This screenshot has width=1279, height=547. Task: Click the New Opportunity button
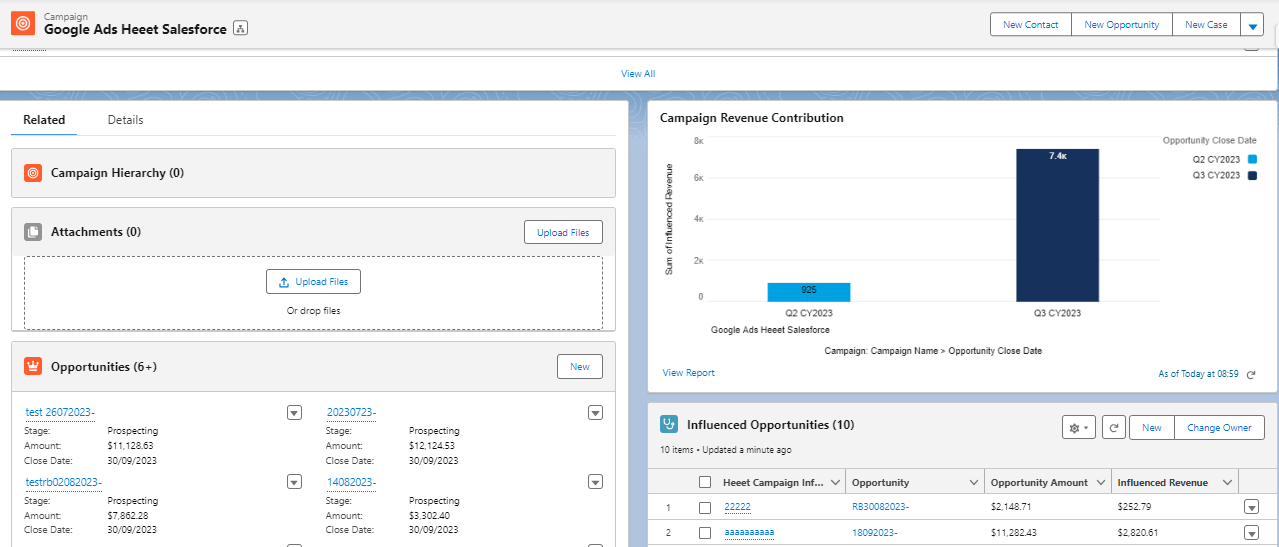pyautogui.click(x=1121, y=25)
